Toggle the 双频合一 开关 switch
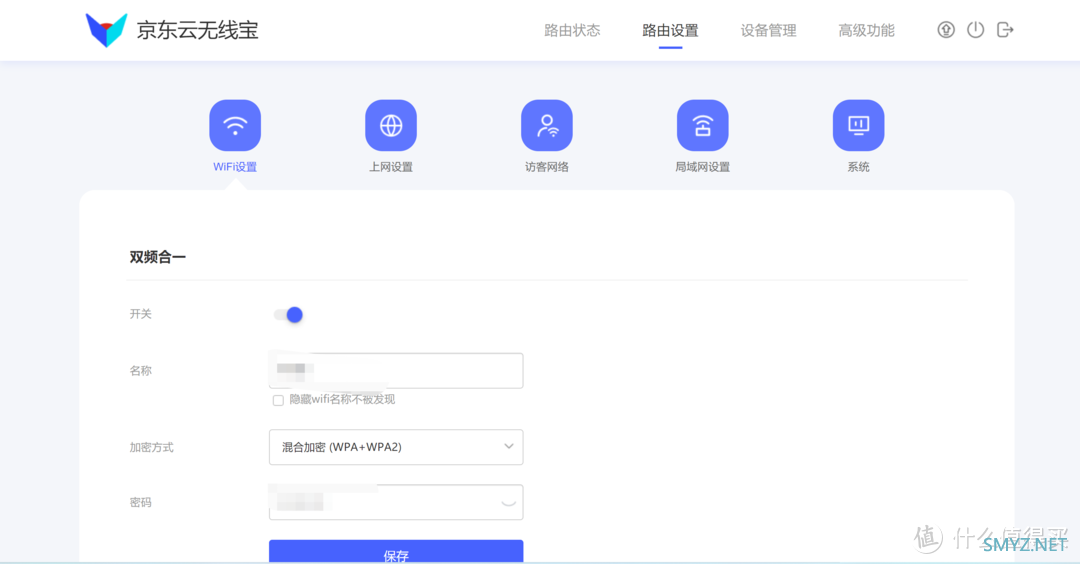The height and width of the screenshot is (564, 1080). [x=289, y=315]
